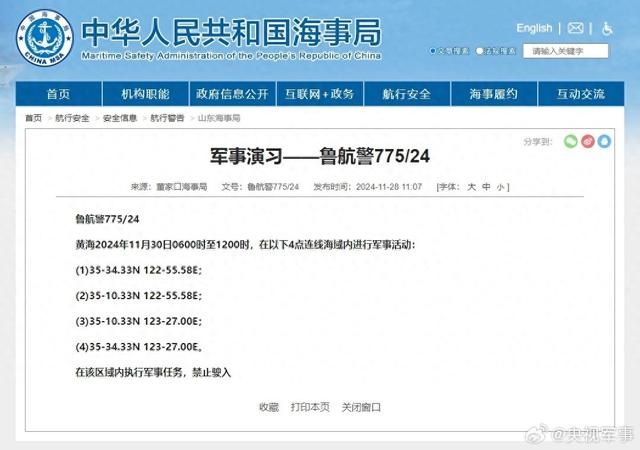Open the accessibility wheelchair icon
Image resolution: width=640 pixels, height=450 pixels.
607,28
